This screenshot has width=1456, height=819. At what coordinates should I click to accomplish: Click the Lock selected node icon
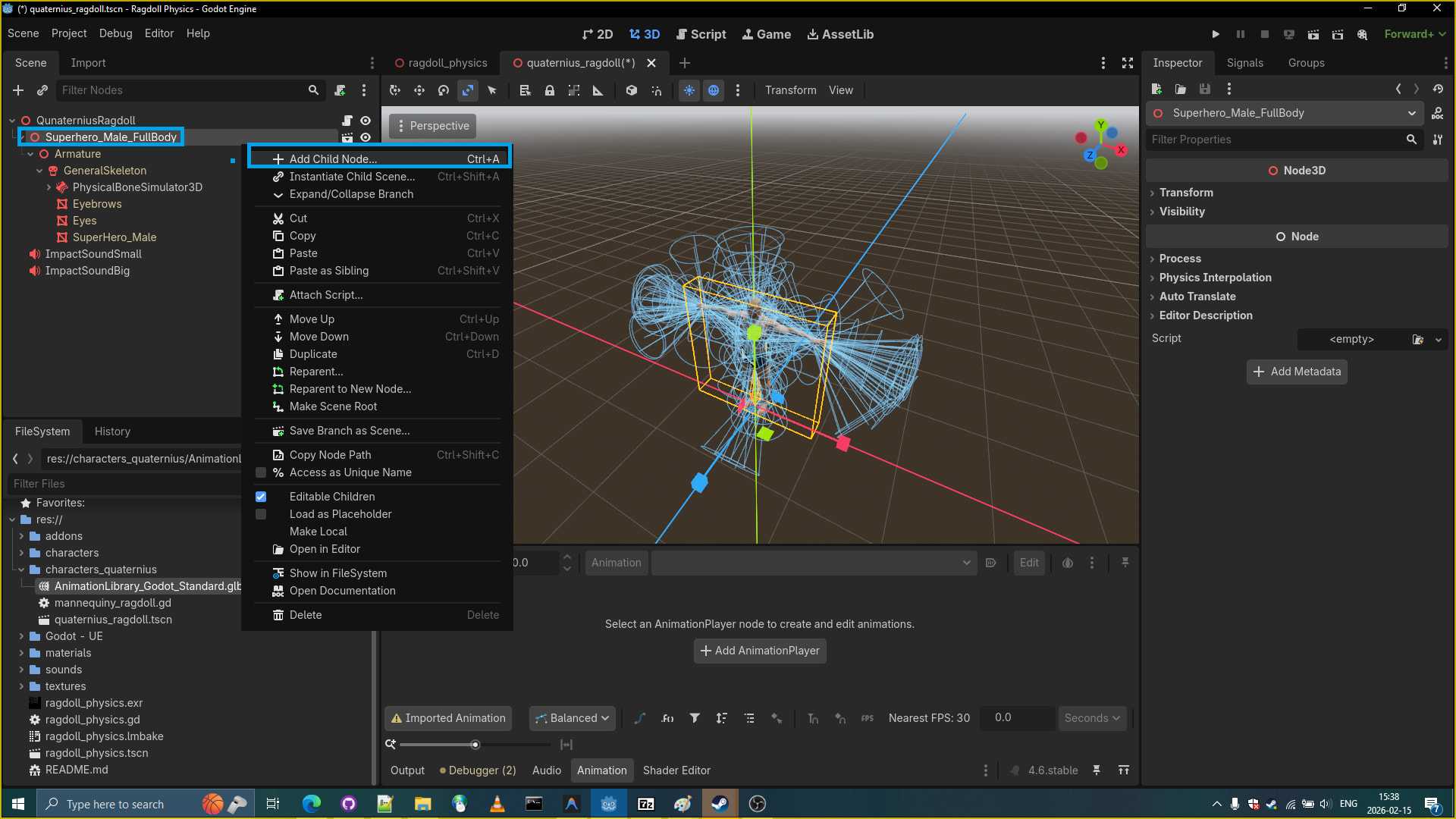pos(550,90)
